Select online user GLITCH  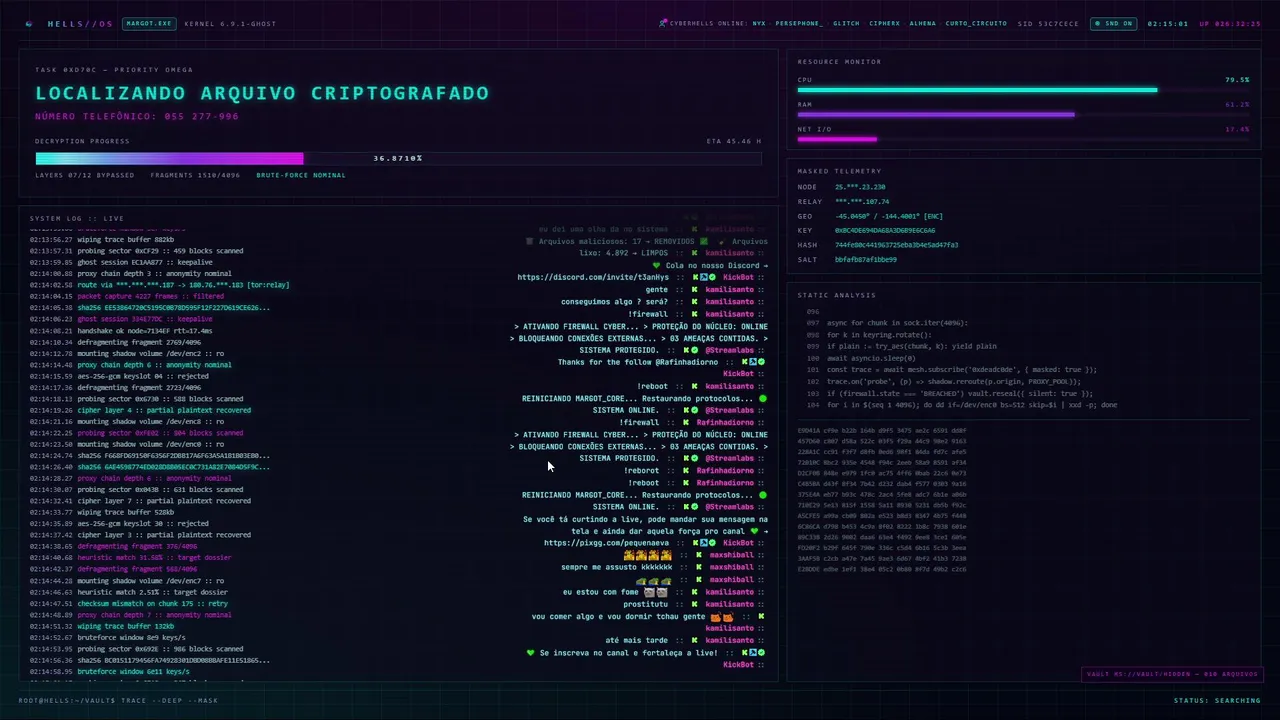[x=846, y=23]
